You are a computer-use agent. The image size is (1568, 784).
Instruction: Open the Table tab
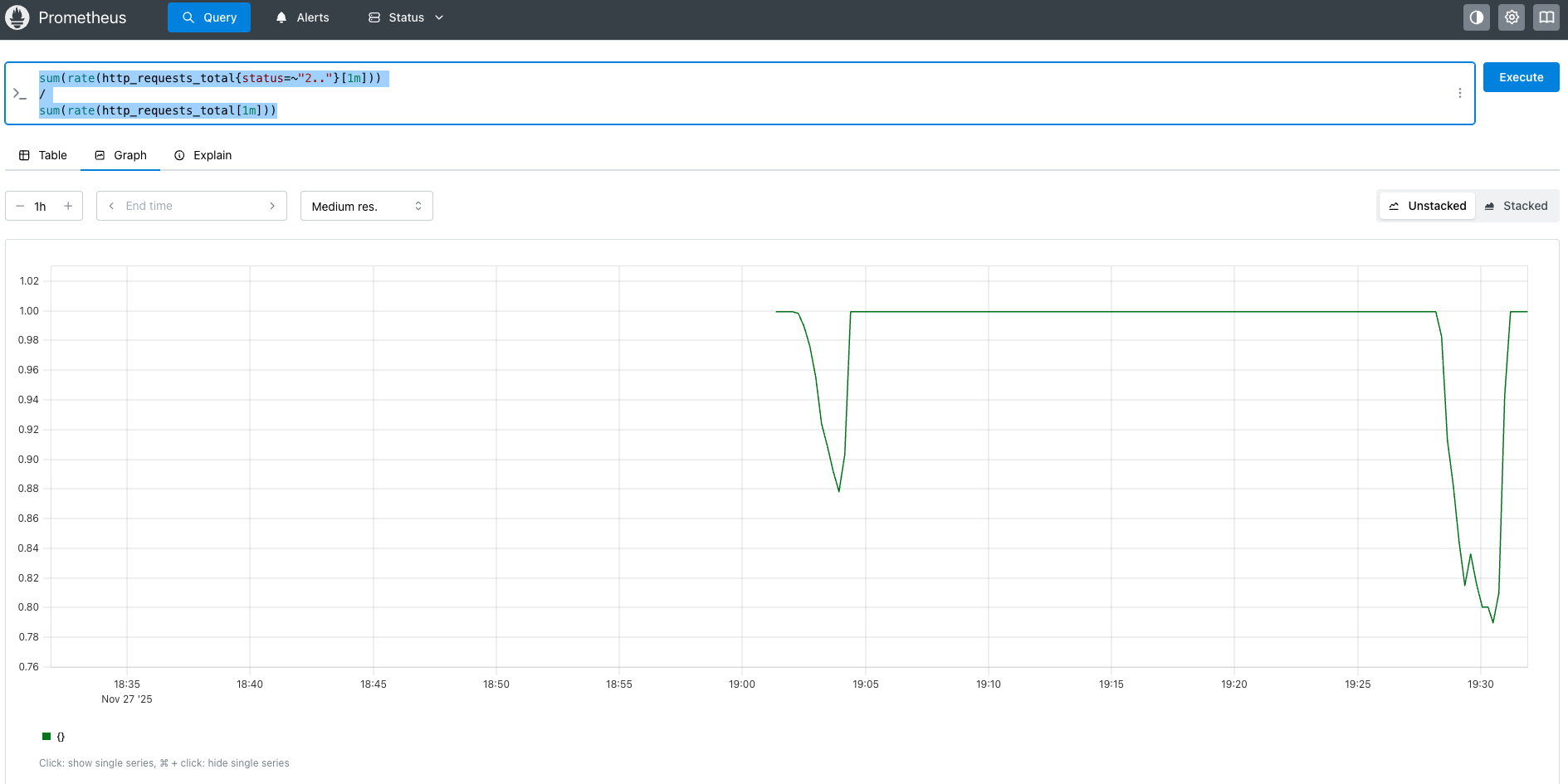click(x=43, y=155)
